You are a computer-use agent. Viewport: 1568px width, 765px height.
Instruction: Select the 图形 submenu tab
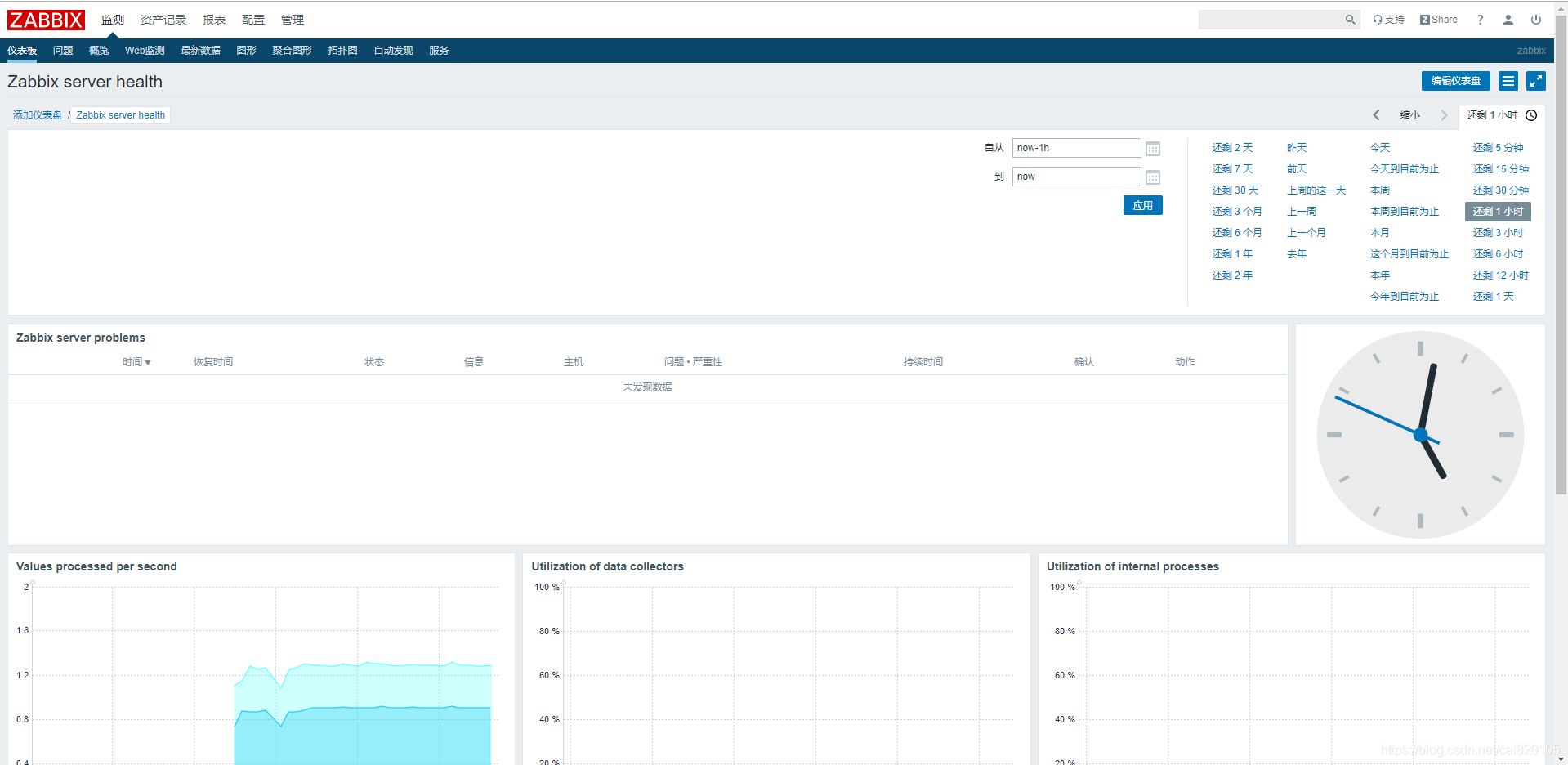(x=246, y=51)
